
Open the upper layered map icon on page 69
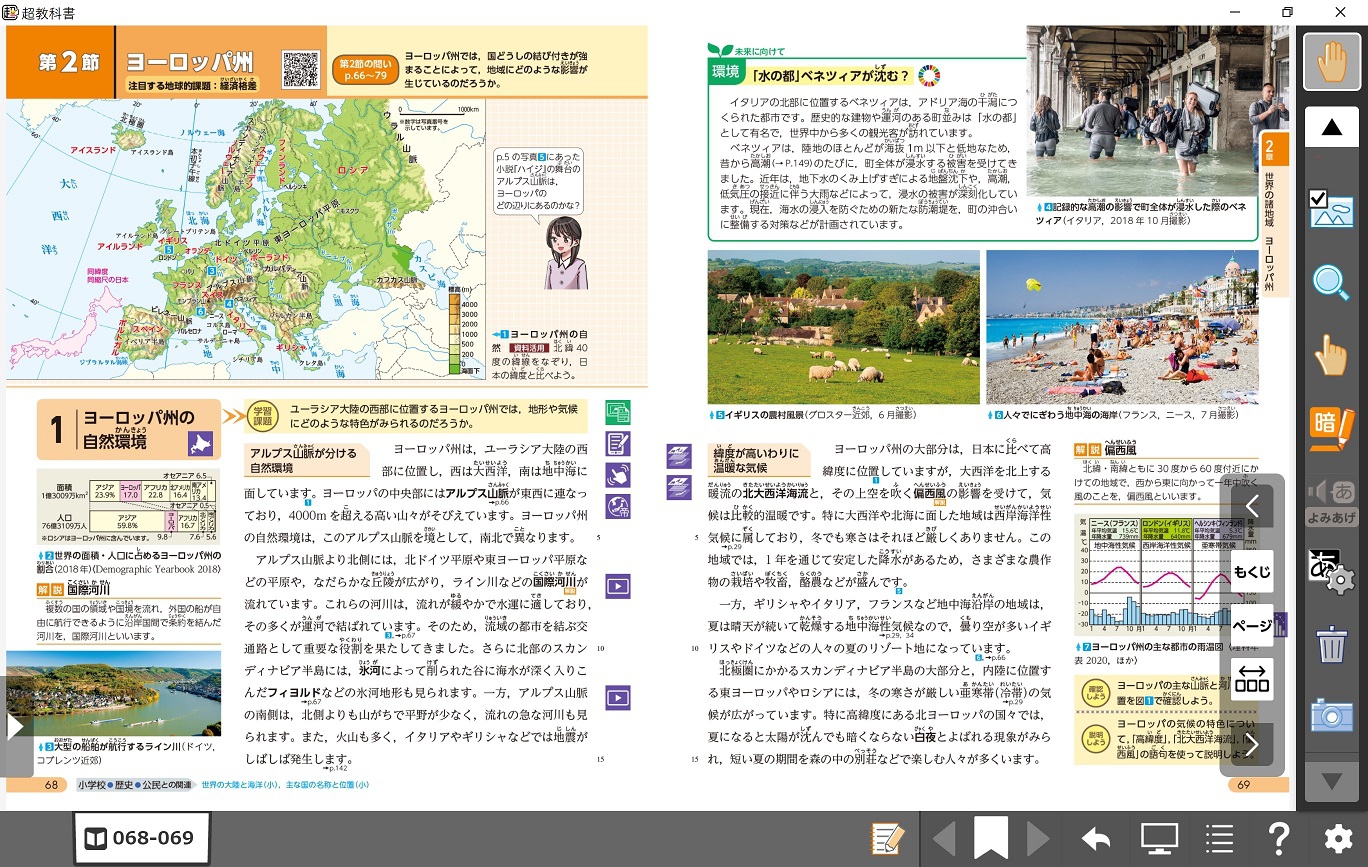[x=679, y=456]
